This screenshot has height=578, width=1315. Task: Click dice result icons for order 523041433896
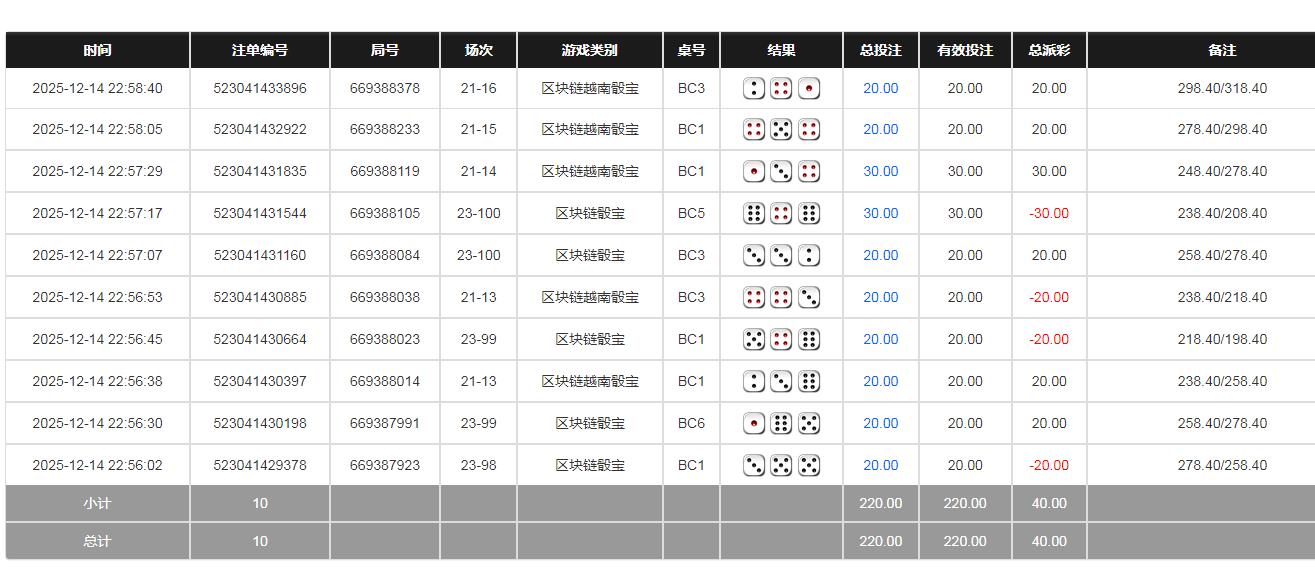[781, 89]
